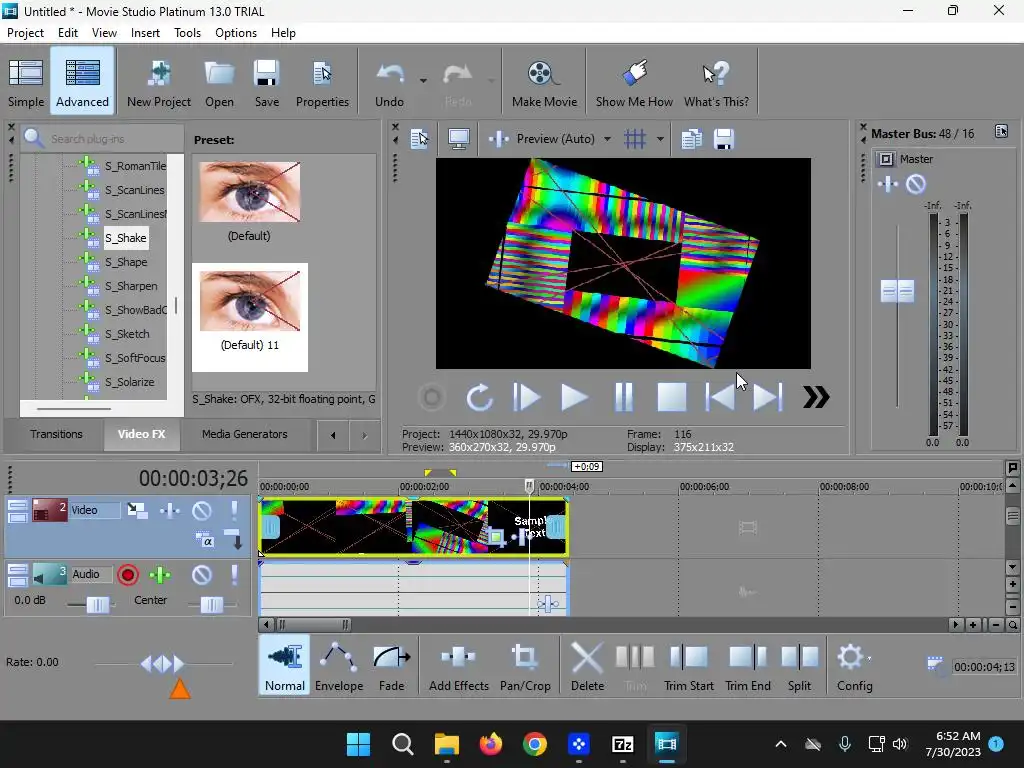Mute the Audio track
Screen dimensions: 1024x768
201,575
